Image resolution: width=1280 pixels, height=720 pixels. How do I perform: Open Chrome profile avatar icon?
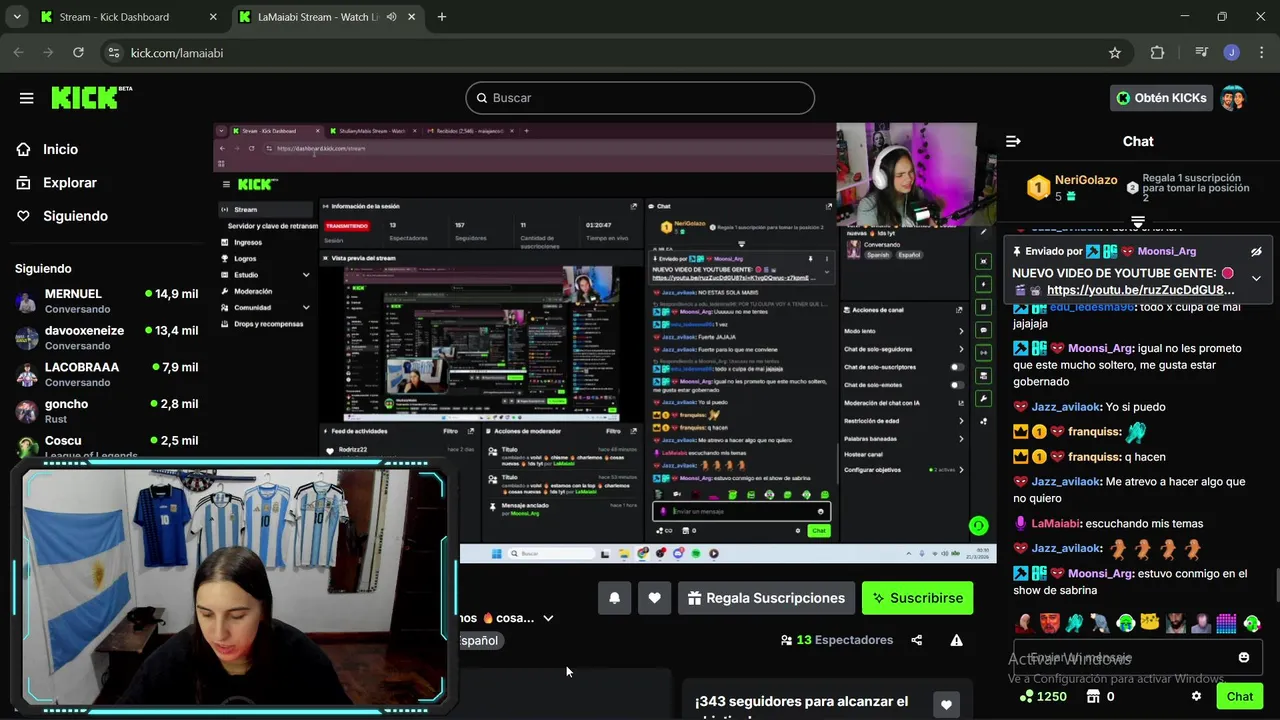(1232, 52)
